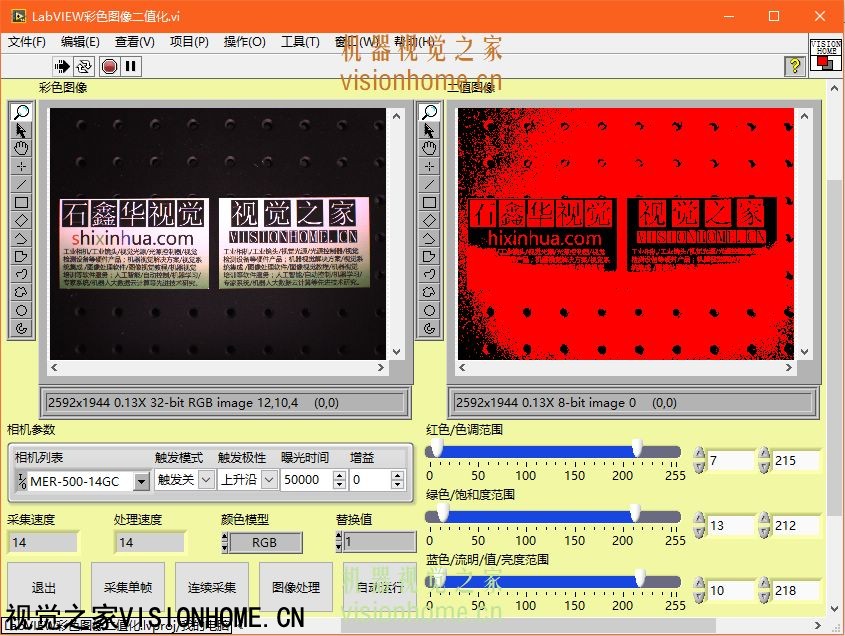Select the Line tool beside the 二值图像 display
Viewport: 845px width, 636px height.
coord(429,184)
